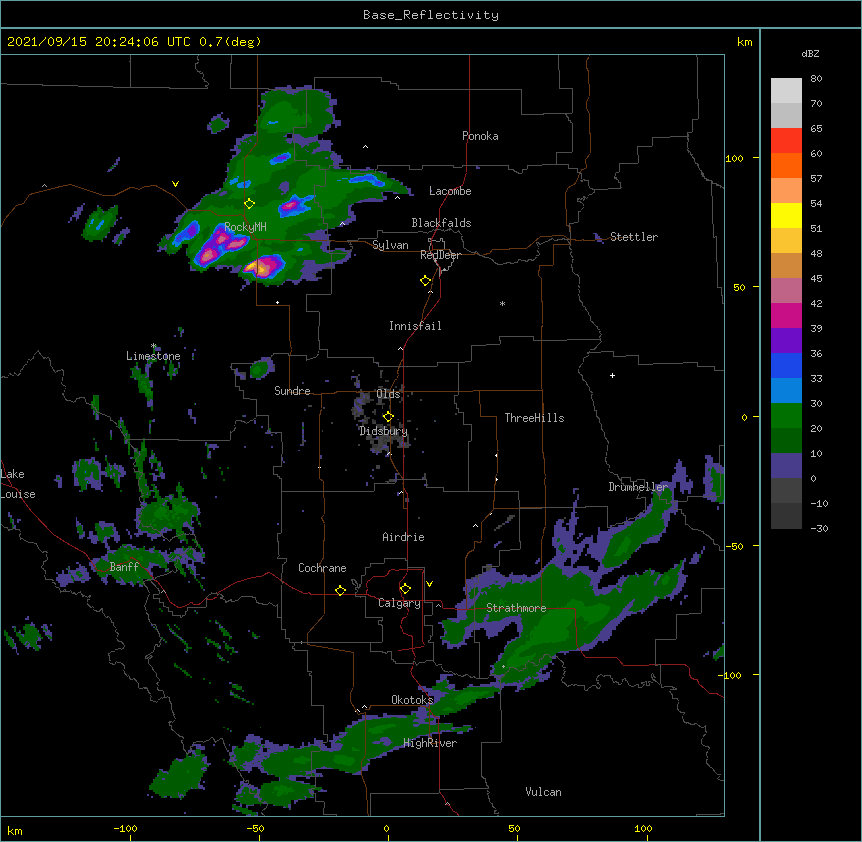Pick the red swatch in the dBZ legend
The image size is (862, 842).
[x=786, y=141]
